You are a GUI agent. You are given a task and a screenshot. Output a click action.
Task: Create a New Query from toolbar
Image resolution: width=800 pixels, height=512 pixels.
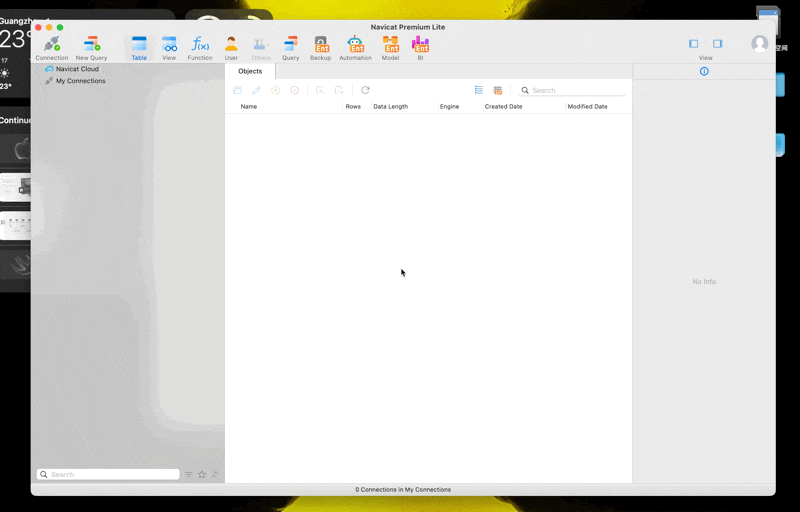pos(91,48)
